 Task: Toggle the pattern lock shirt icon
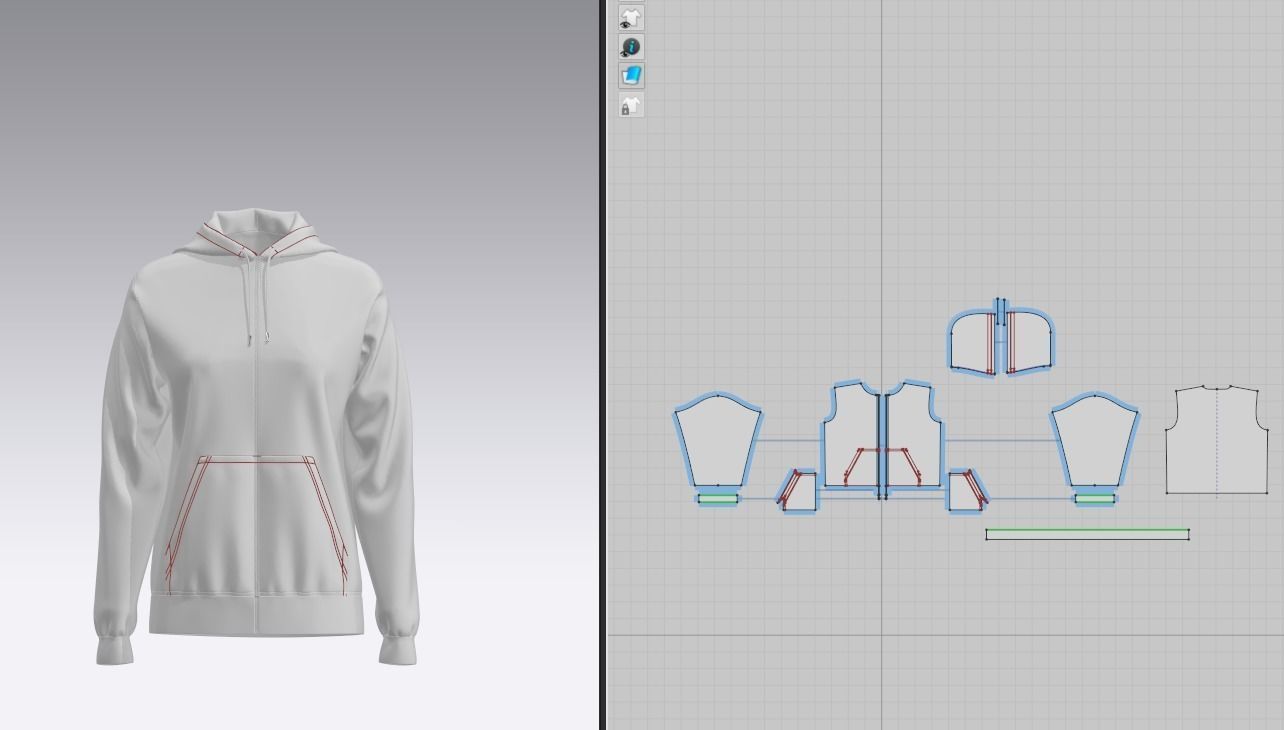(x=630, y=105)
